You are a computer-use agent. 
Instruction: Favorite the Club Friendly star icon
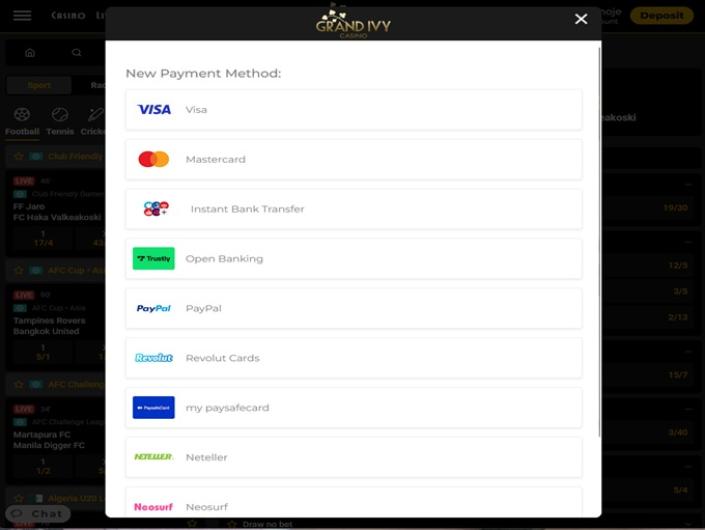pyautogui.click(x=19, y=156)
